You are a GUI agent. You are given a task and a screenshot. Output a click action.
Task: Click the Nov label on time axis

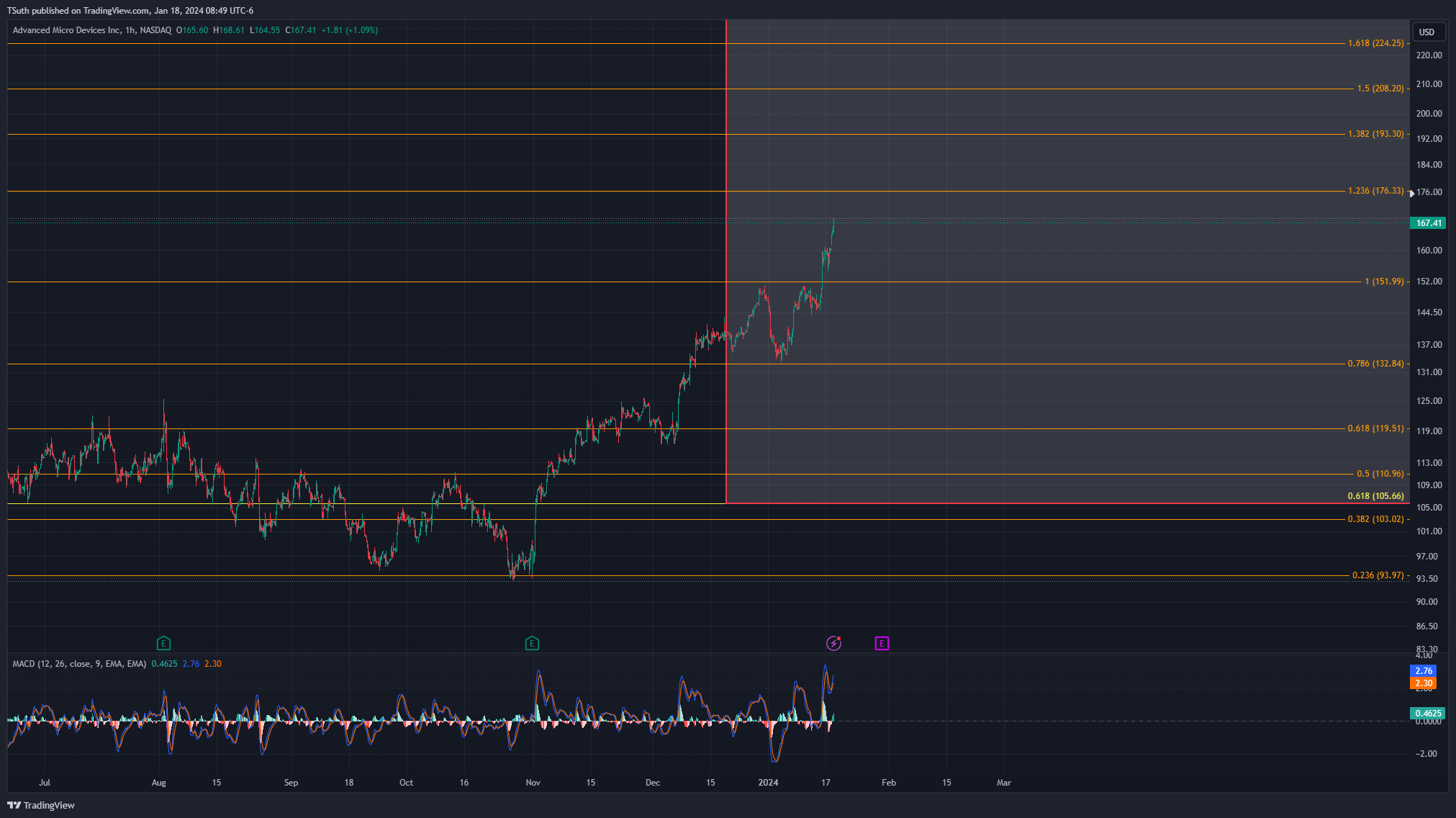[533, 783]
